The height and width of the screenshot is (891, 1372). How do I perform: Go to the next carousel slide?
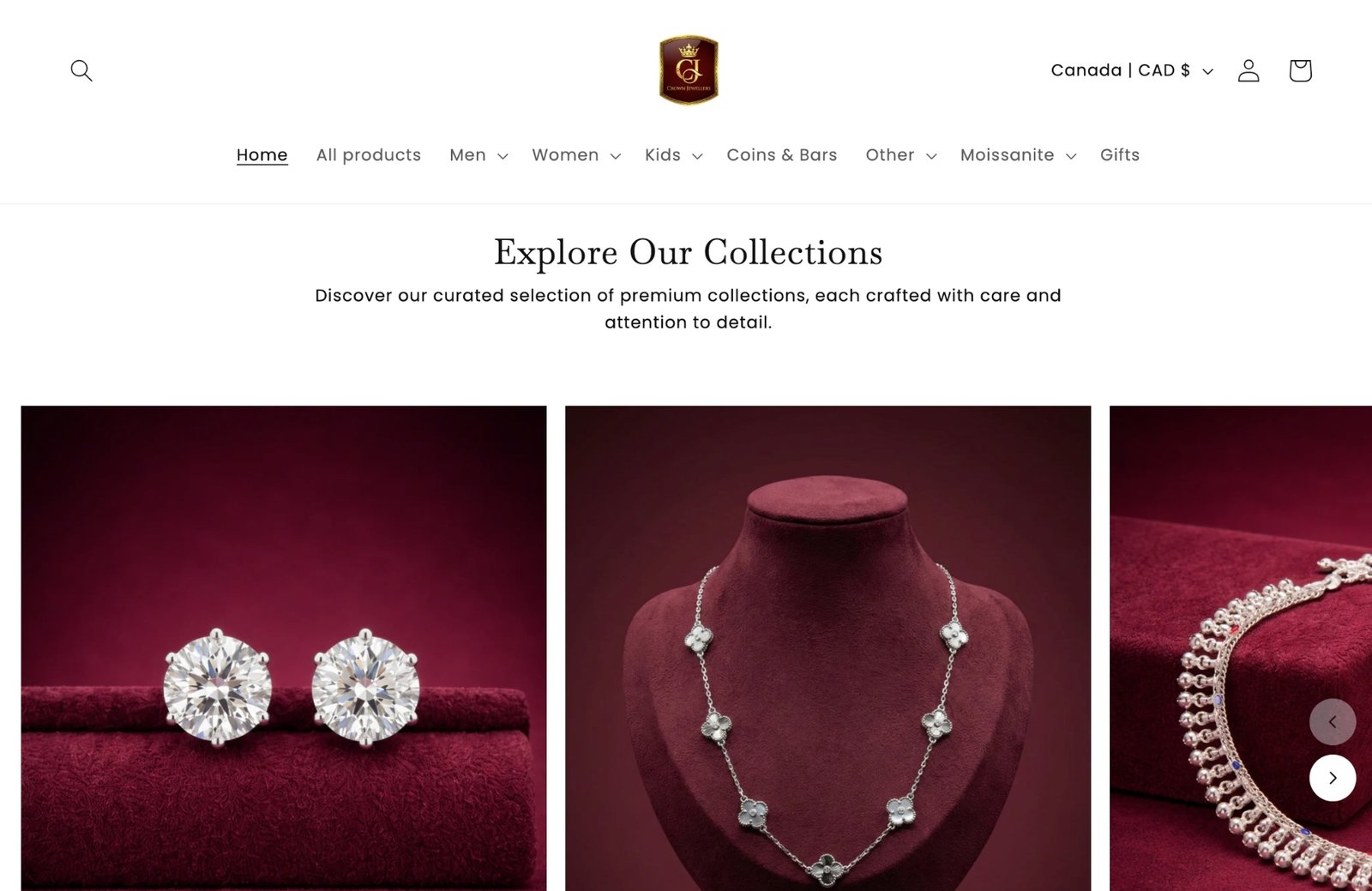coord(1333,778)
